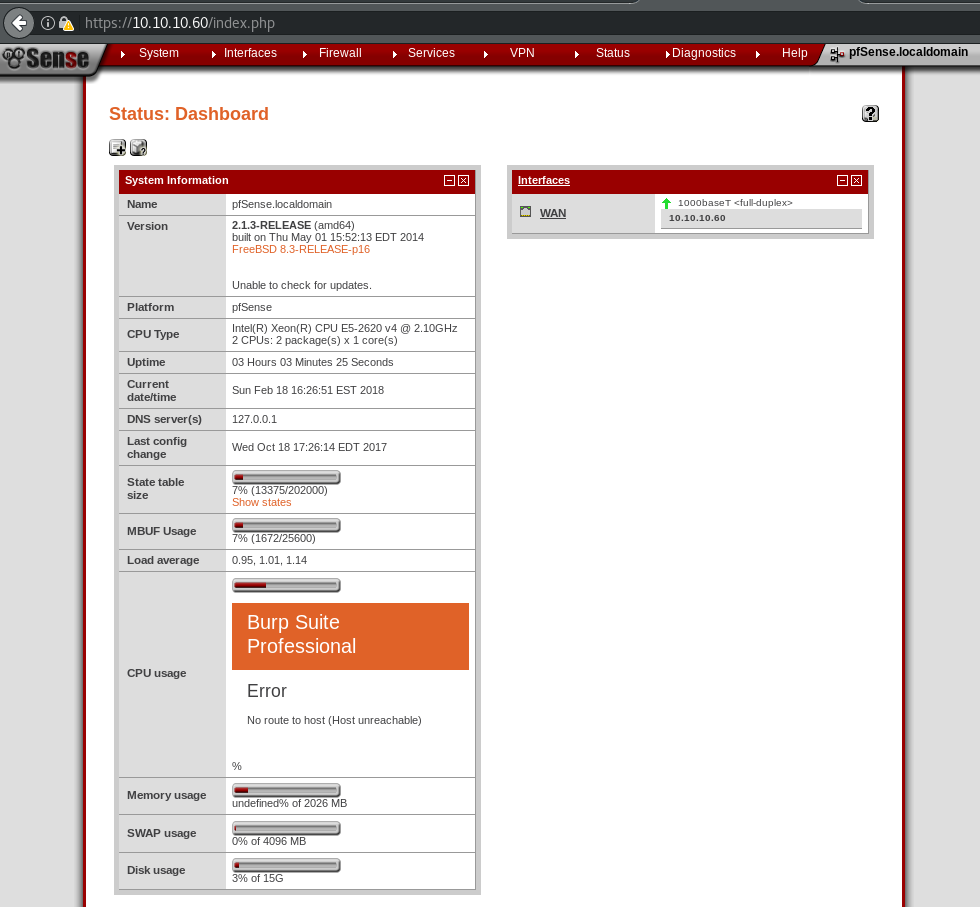This screenshot has height=907, width=980.
Task: Click the insecure connection lock warning icon
Action: tap(66, 24)
